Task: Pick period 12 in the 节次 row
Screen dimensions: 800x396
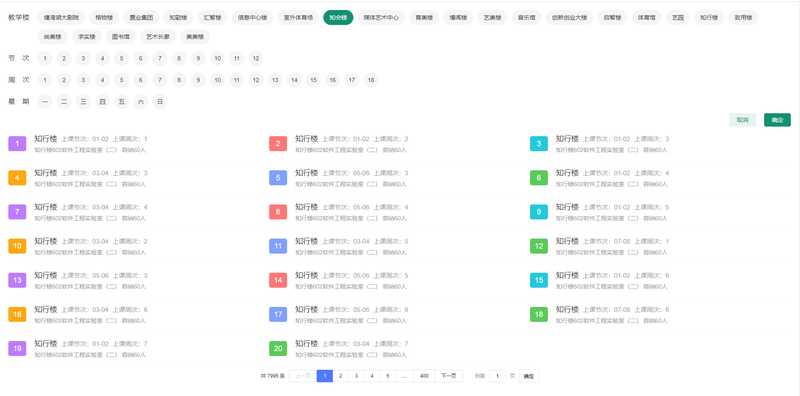Action: tap(256, 59)
